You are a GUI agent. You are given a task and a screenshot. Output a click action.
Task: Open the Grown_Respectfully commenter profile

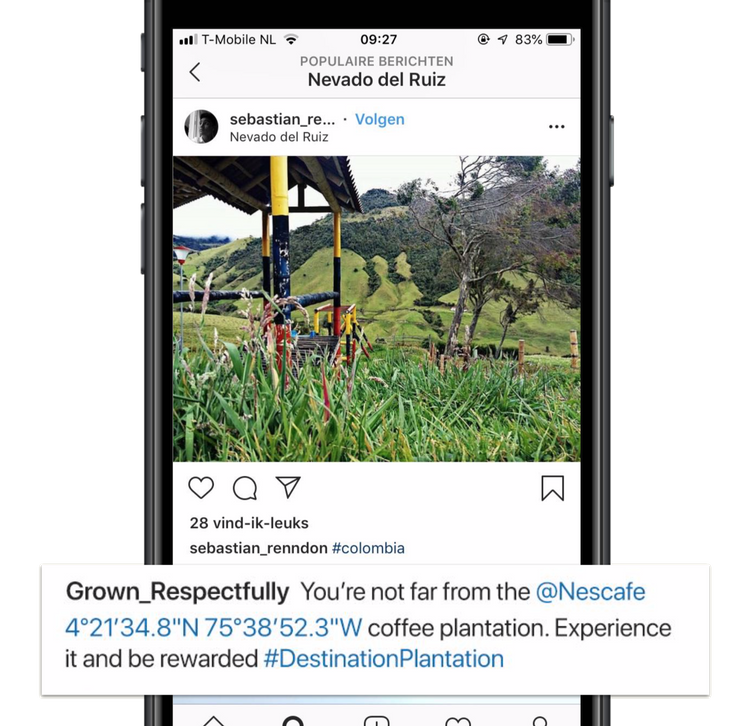[x=177, y=592]
